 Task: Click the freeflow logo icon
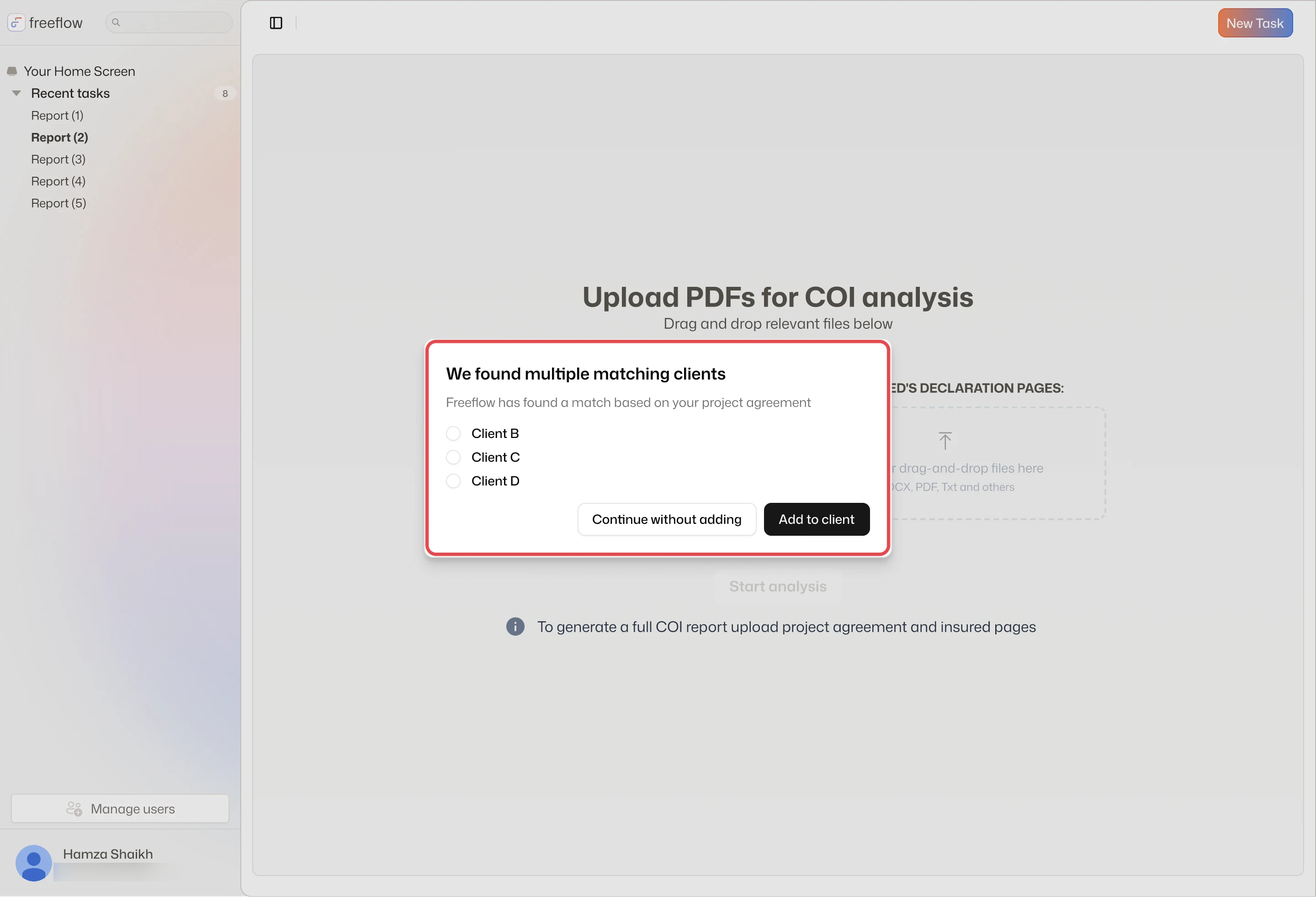tap(16, 23)
